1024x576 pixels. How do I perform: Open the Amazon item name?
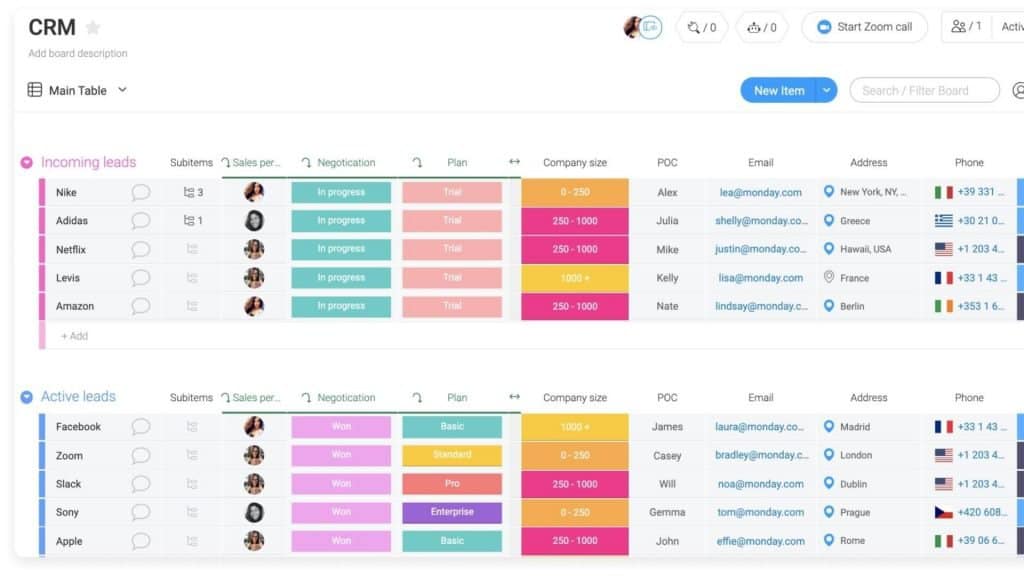(75, 306)
